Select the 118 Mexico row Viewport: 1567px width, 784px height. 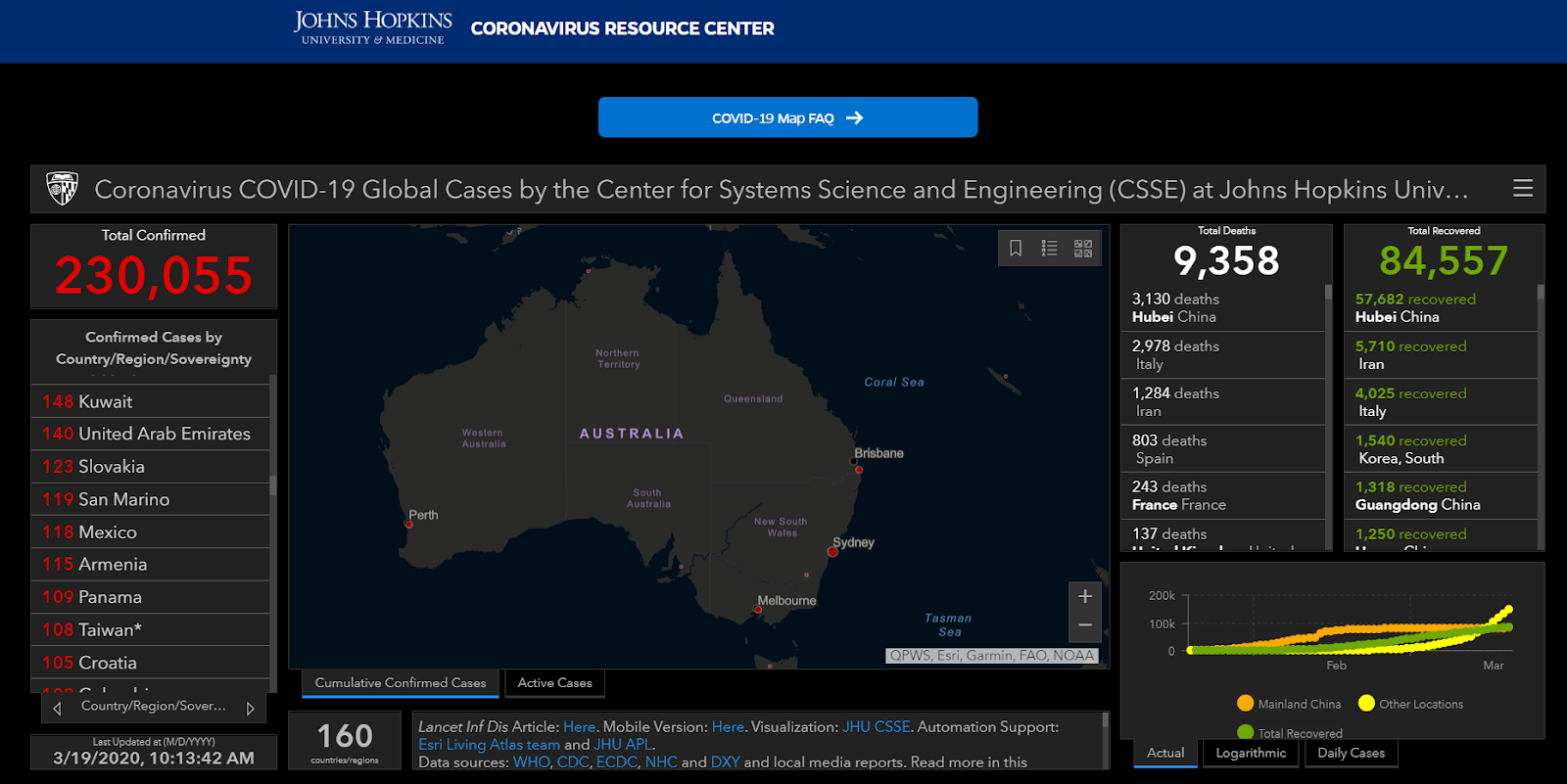(150, 532)
